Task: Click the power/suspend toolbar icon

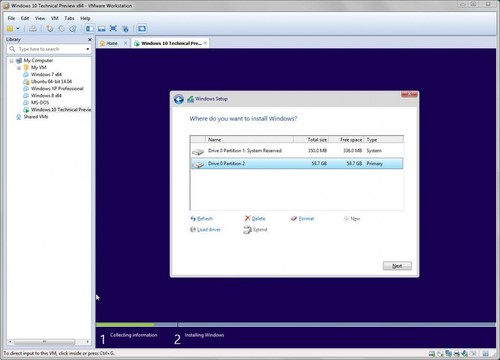Action: pyautogui.click(x=10, y=29)
